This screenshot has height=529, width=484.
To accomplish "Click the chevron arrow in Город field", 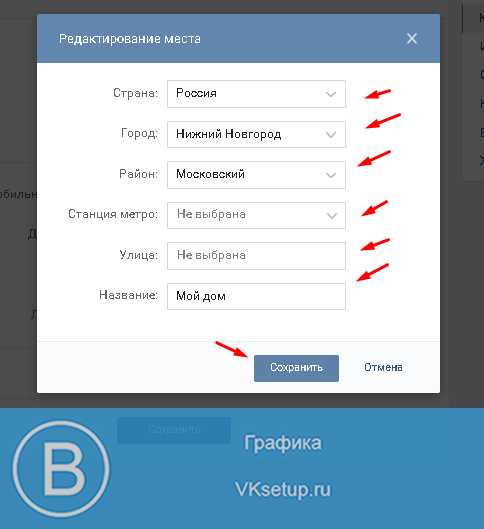I will click(x=331, y=135).
